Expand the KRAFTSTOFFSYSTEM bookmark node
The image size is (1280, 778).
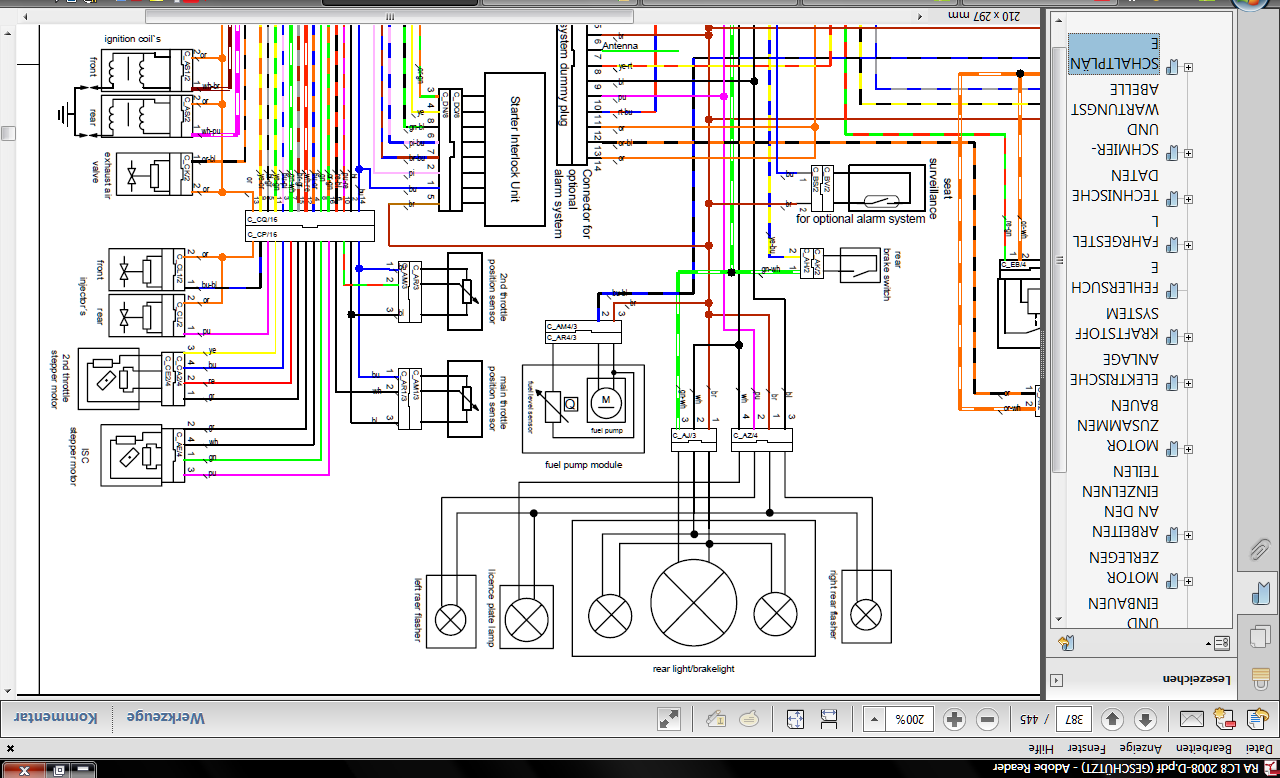pyautogui.click(x=1188, y=335)
